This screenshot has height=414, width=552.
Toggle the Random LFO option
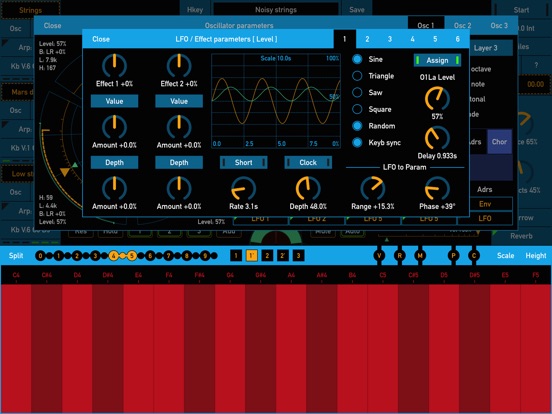coord(357,126)
